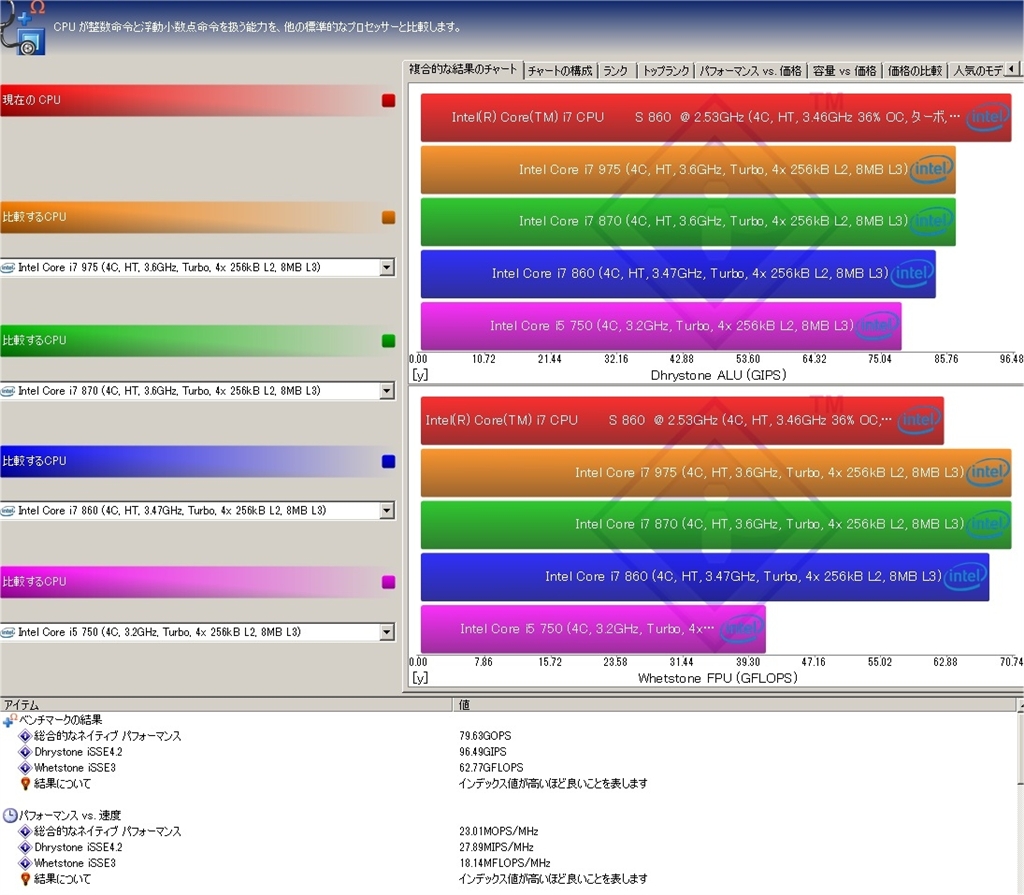
Task: Click the red i7 S 860 Whetstone bar
Action: click(x=682, y=421)
